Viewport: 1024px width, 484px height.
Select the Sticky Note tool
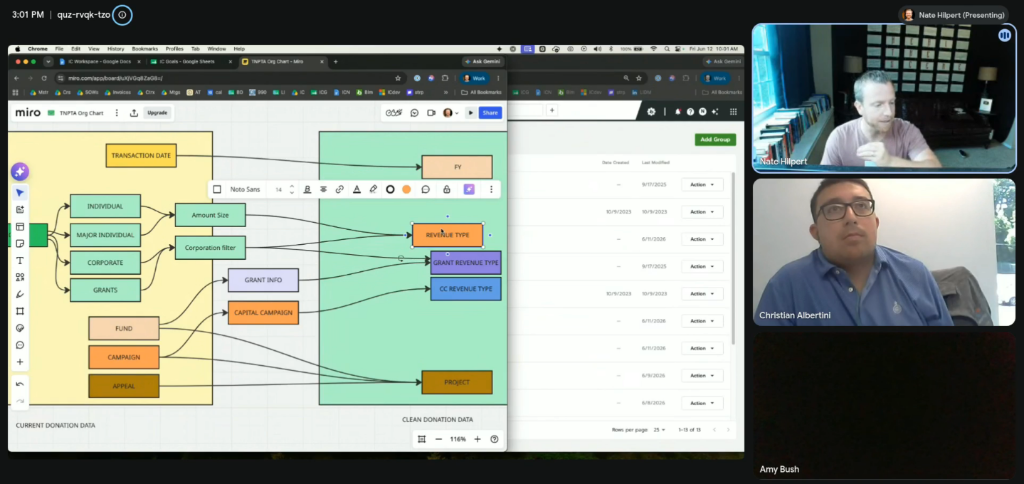tap(20, 244)
